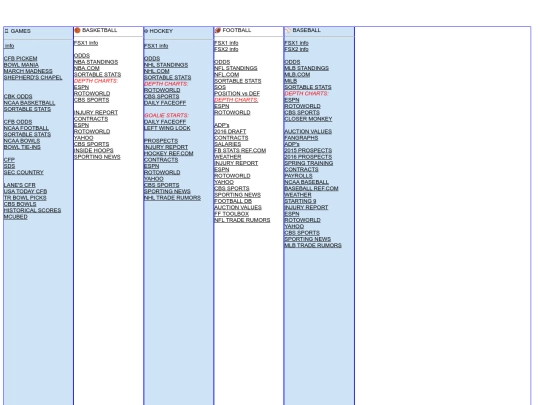540x405 pixels.
Task: Click the SDS link
Action: [x=9, y=166]
